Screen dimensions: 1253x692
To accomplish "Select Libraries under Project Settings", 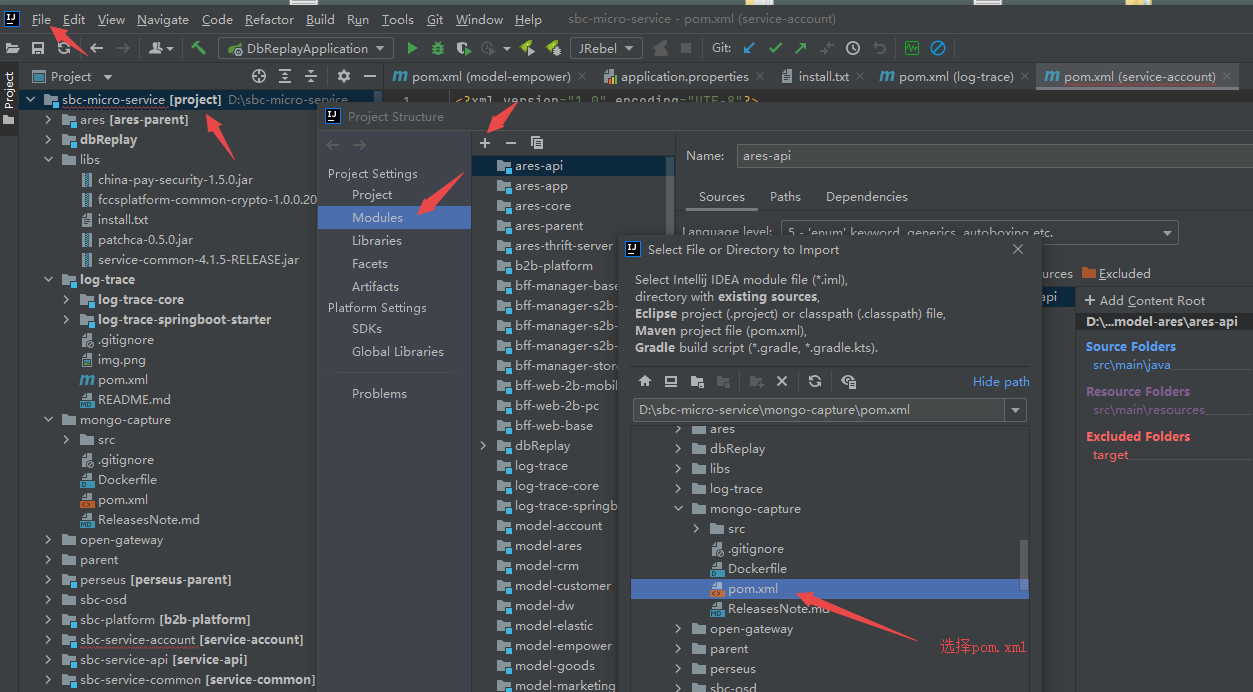I will click(x=377, y=241).
